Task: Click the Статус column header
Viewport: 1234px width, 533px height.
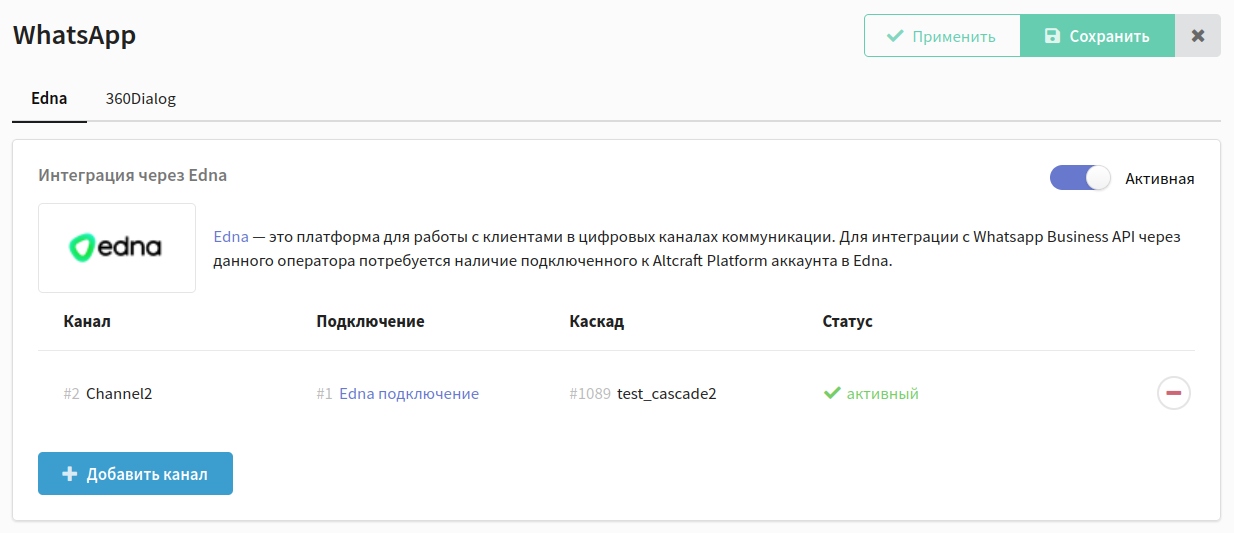Action: coord(848,321)
